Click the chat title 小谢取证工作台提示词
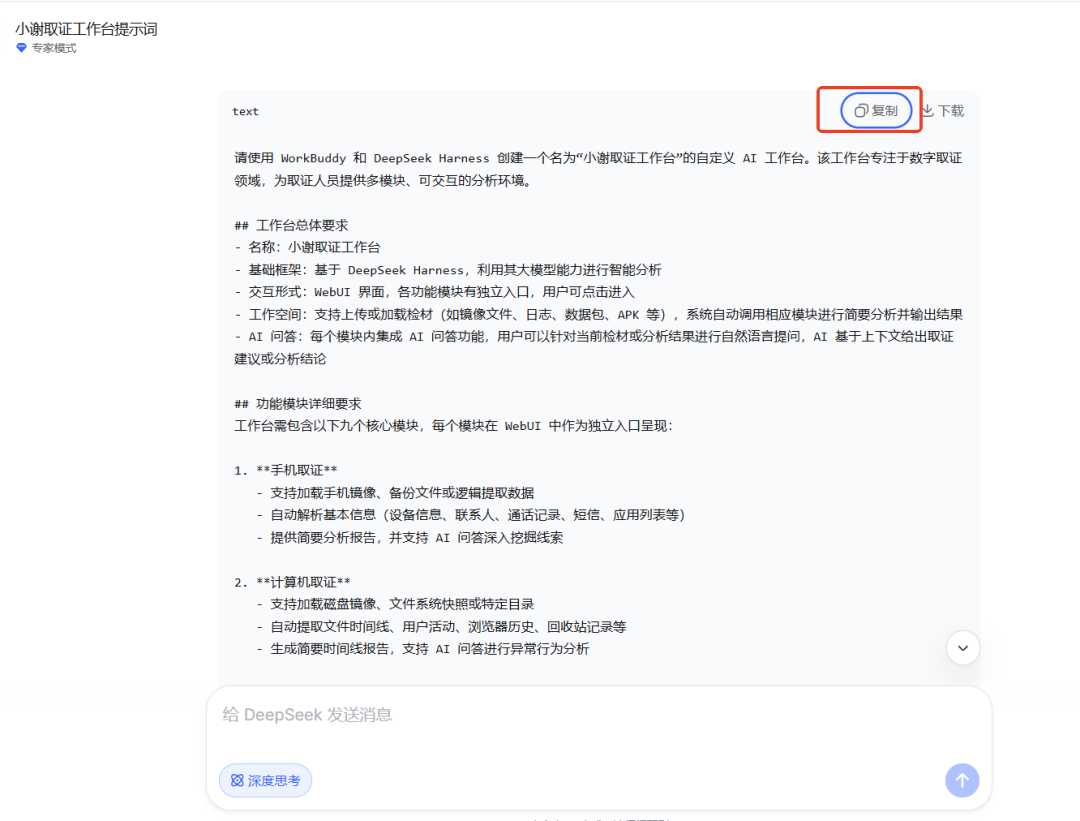Screen dimensions: 1080x821 click(87, 29)
